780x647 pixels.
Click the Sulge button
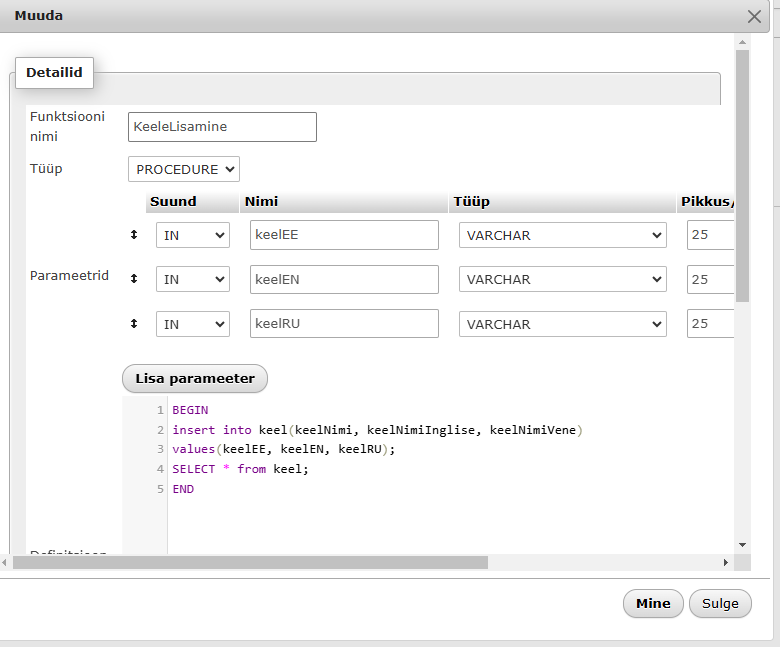pyautogui.click(x=720, y=604)
